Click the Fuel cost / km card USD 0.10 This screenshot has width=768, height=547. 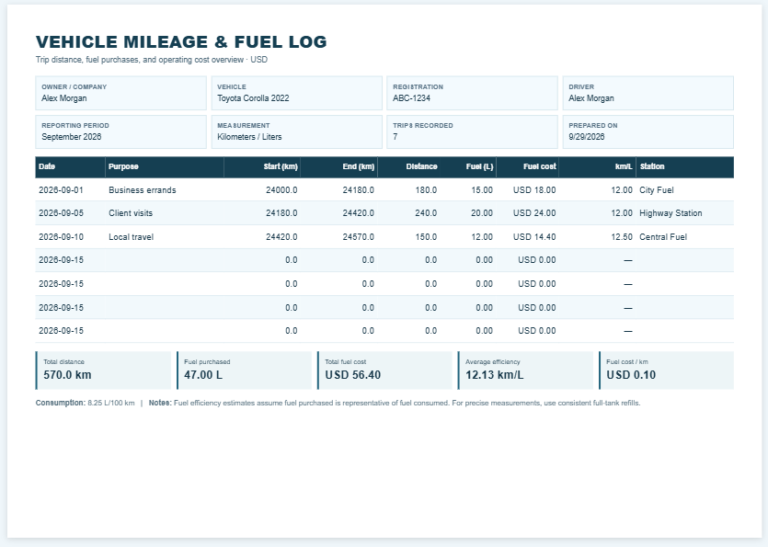tap(666, 370)
